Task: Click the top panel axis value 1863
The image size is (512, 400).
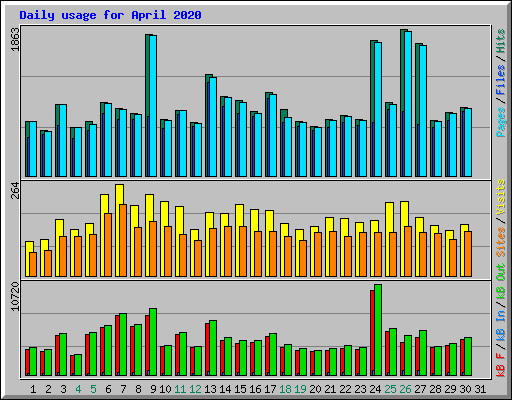Action: tap(16, 39)
